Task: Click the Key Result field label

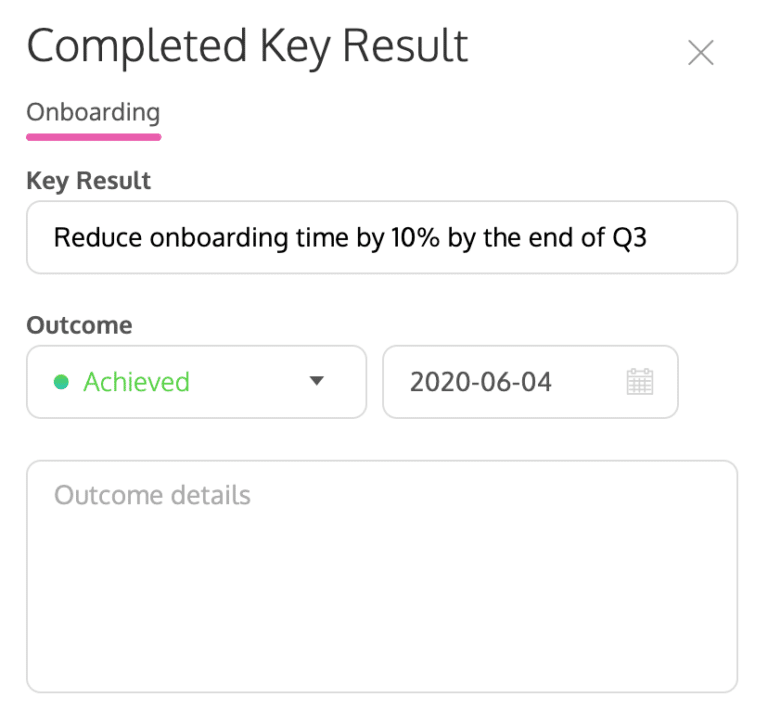Action: click(89, 181)
